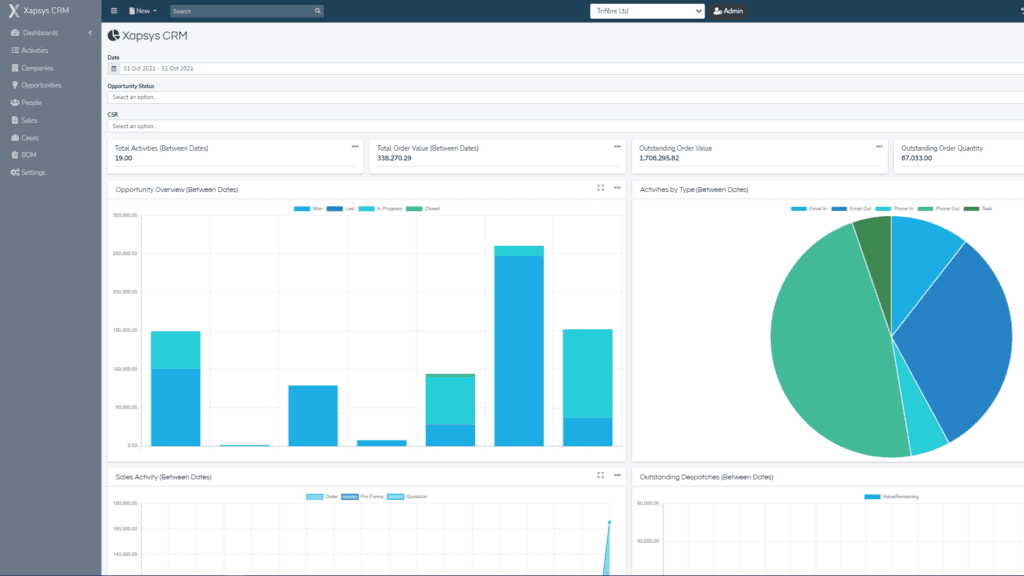Click the magnifier search icon
Image resolution: width=1024 pixels, height=576 pixels.
[317, 11]
